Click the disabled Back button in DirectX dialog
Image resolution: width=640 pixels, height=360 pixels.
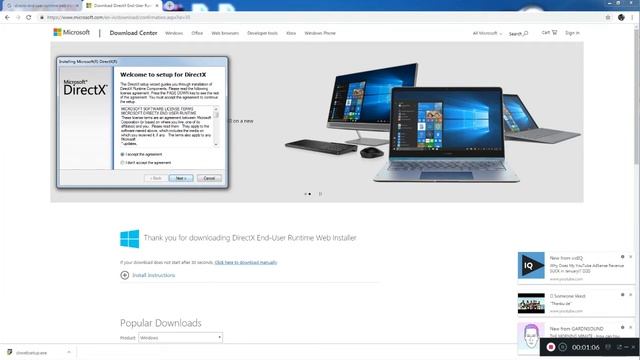pyautogui.click(x=156, y=178)
